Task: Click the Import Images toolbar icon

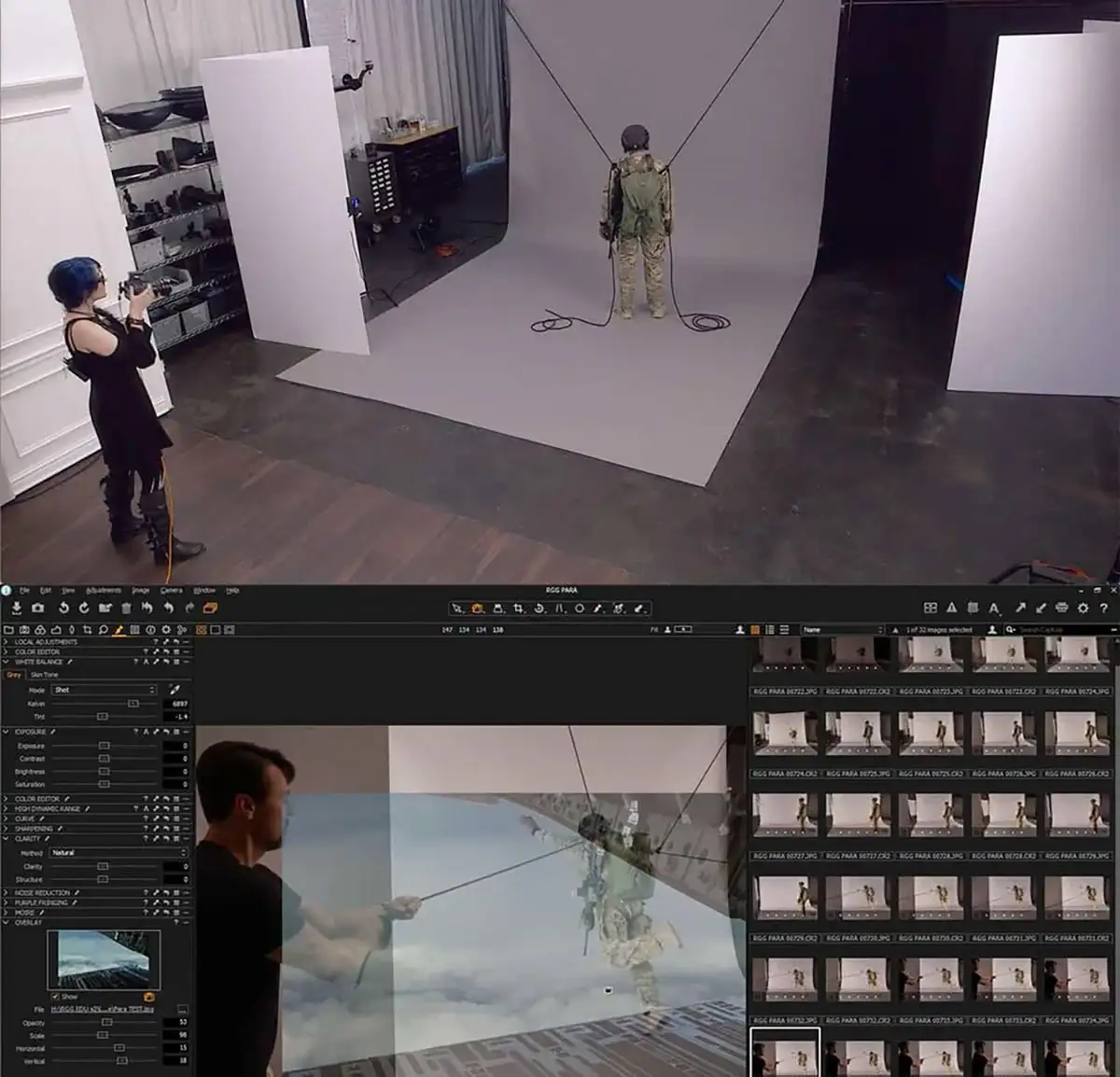Action: pos(17,608)
